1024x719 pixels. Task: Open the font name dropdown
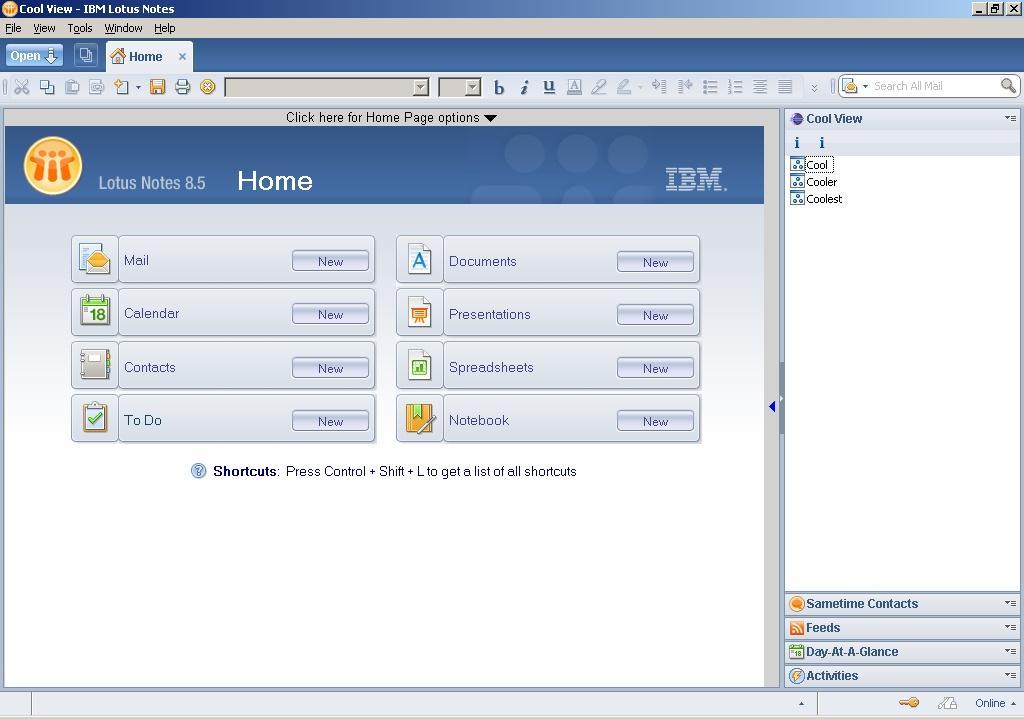421,87
